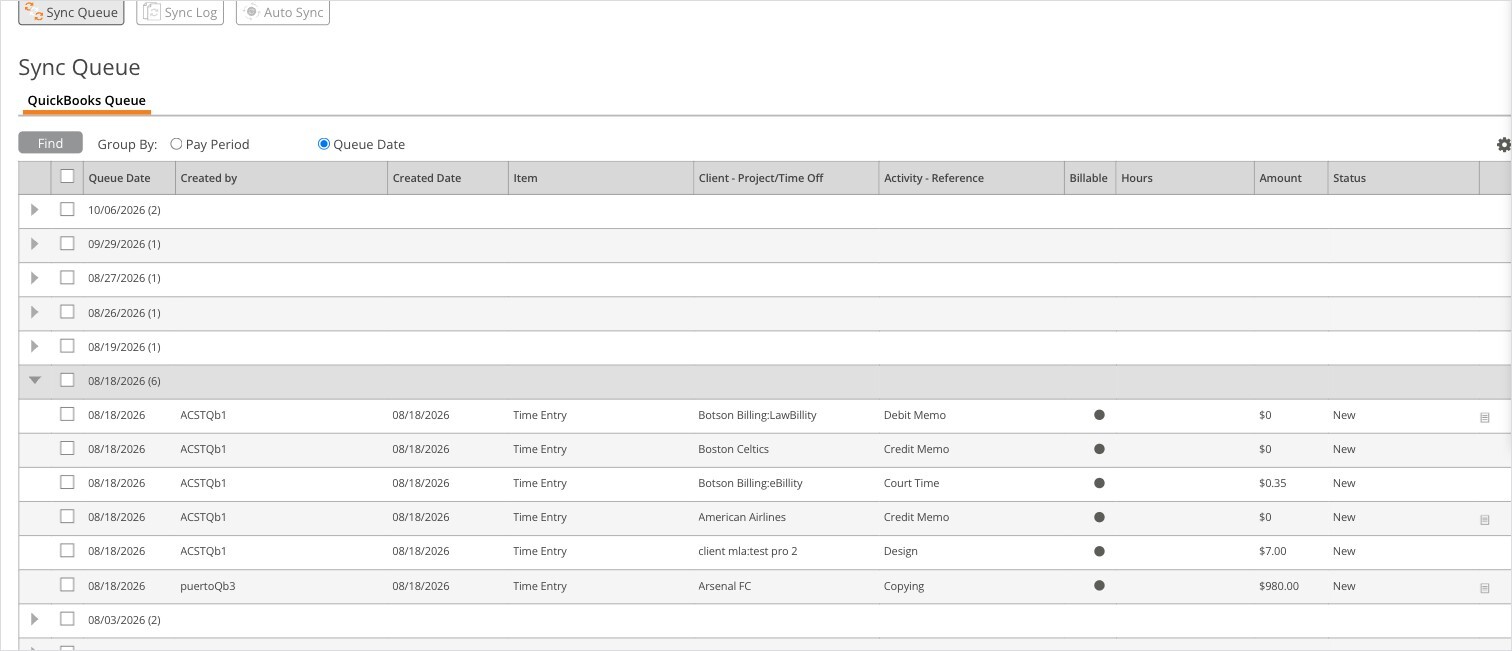Group by Pay Period radio option

click(x=176, y=144)
